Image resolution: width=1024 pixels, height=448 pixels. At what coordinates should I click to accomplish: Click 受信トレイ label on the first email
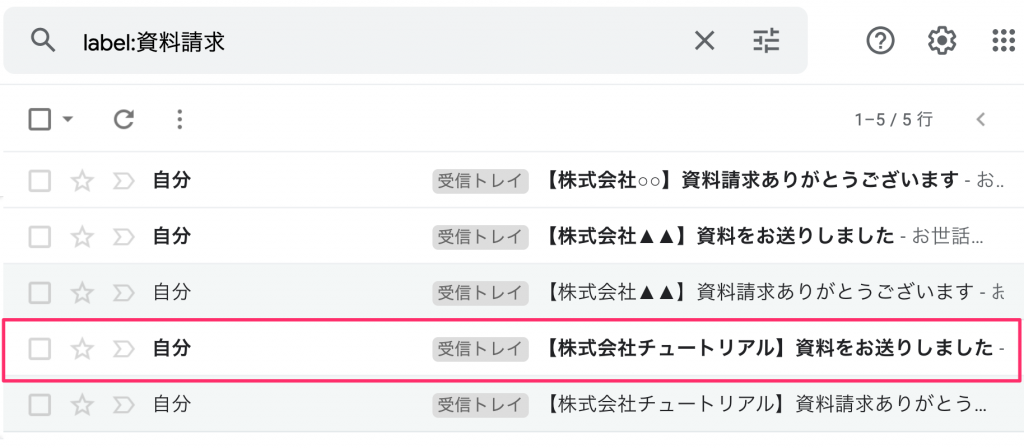click(x=480, y=181)
